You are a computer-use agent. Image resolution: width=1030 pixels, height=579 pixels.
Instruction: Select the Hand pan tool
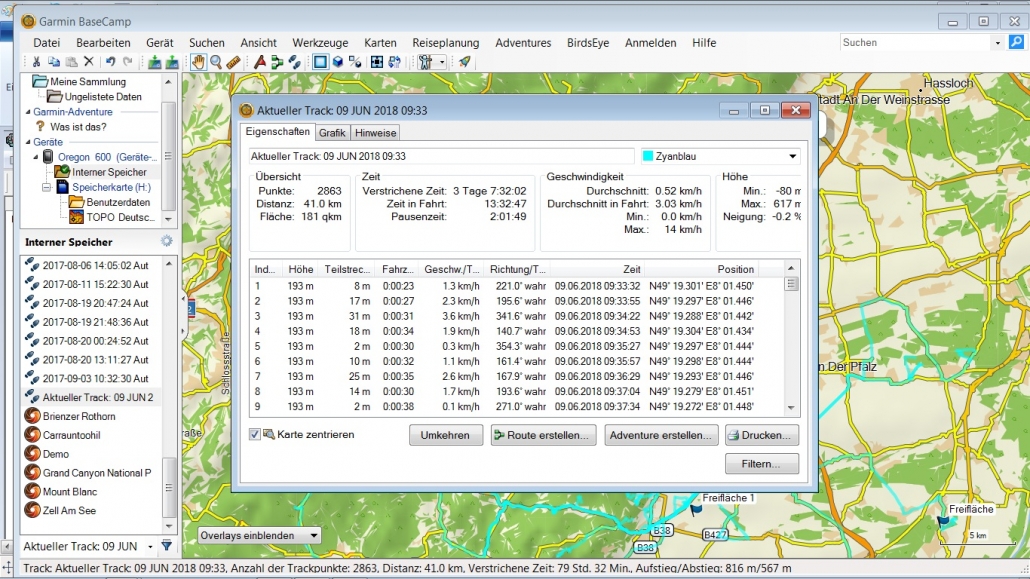(198, 62)
